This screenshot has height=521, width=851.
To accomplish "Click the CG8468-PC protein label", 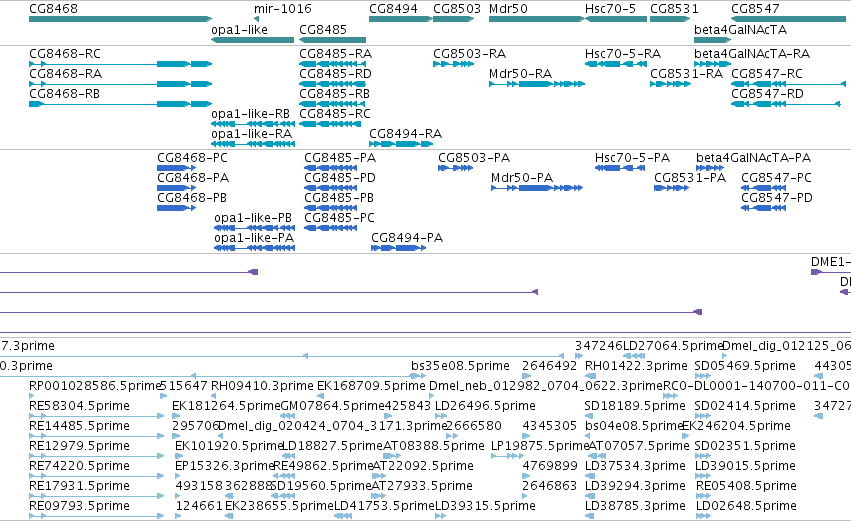I will [192, 158].
